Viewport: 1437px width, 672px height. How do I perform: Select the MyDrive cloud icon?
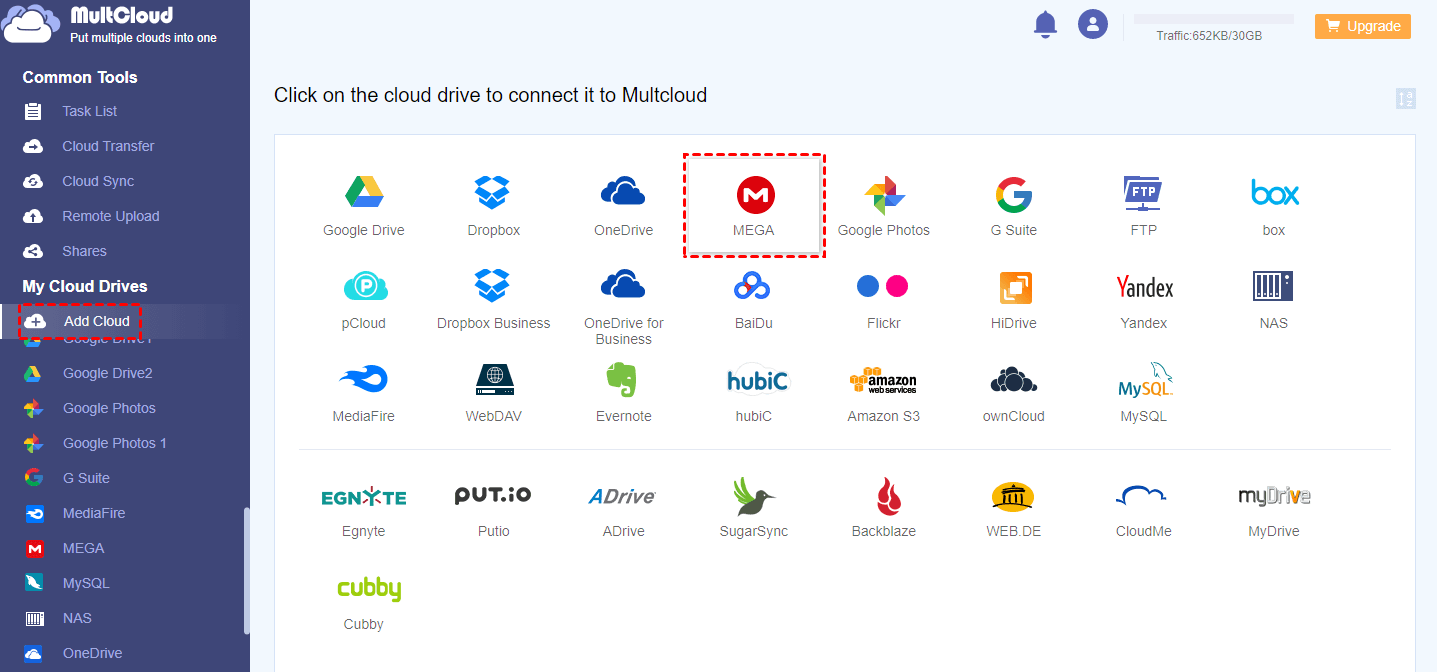pyautogui.click(x=1274, y=495)
